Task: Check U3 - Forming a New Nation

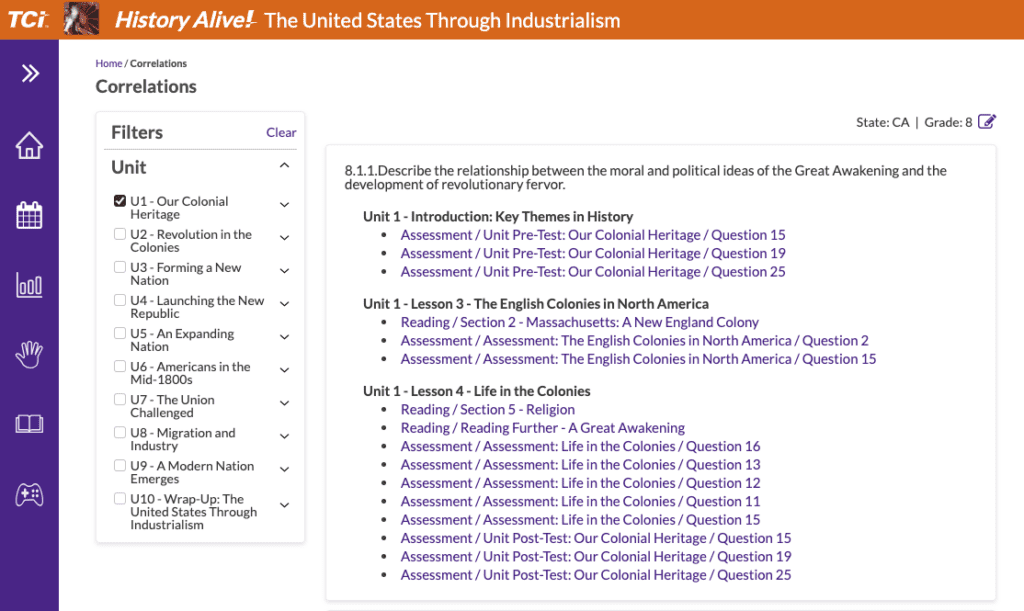Action: (120, 267)
